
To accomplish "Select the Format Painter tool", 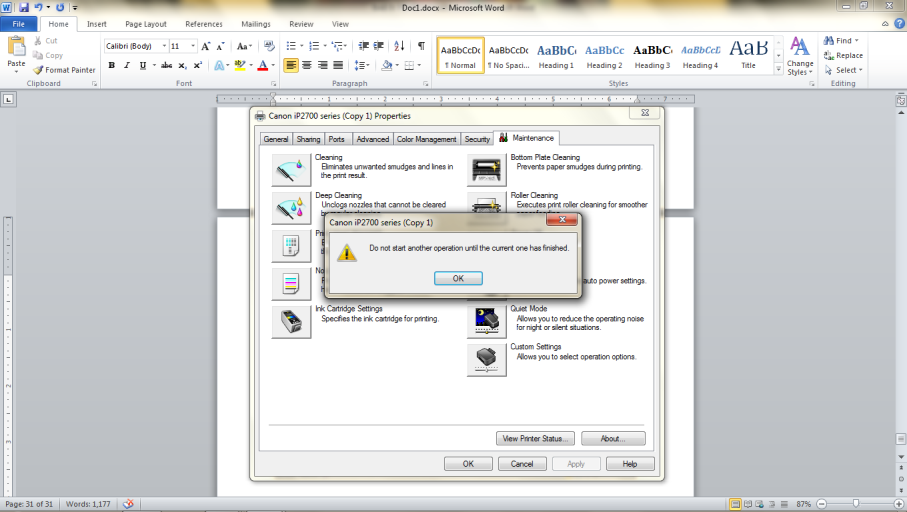I will (64, 70).
